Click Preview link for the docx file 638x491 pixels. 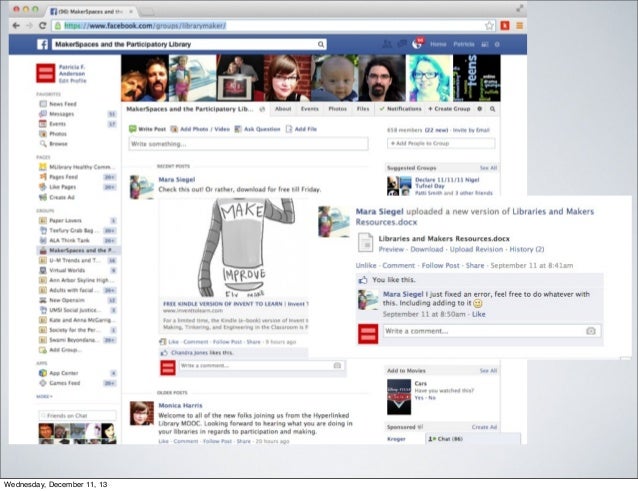(391, 249)
